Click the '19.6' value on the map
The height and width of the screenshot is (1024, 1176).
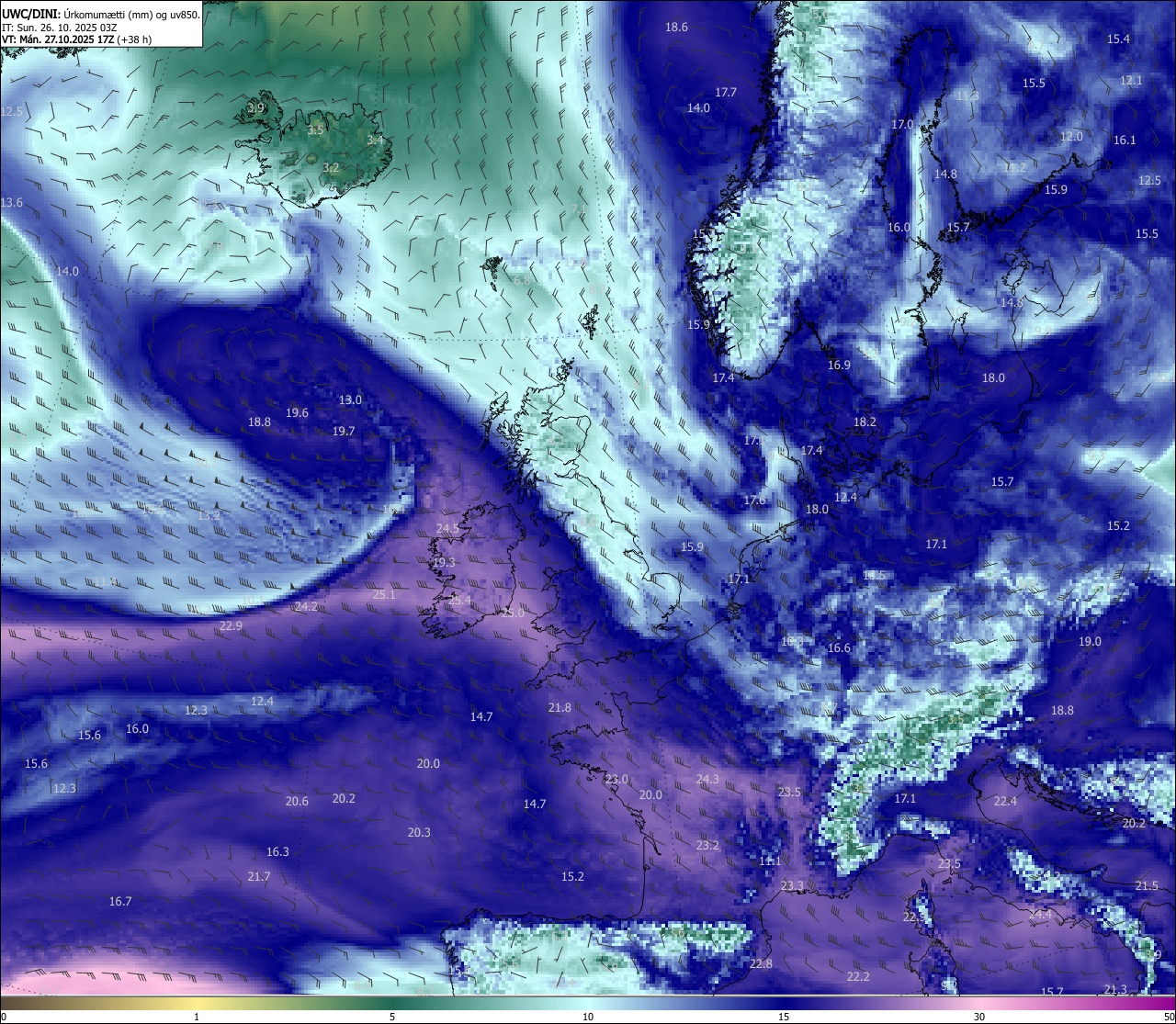[297, 413]
